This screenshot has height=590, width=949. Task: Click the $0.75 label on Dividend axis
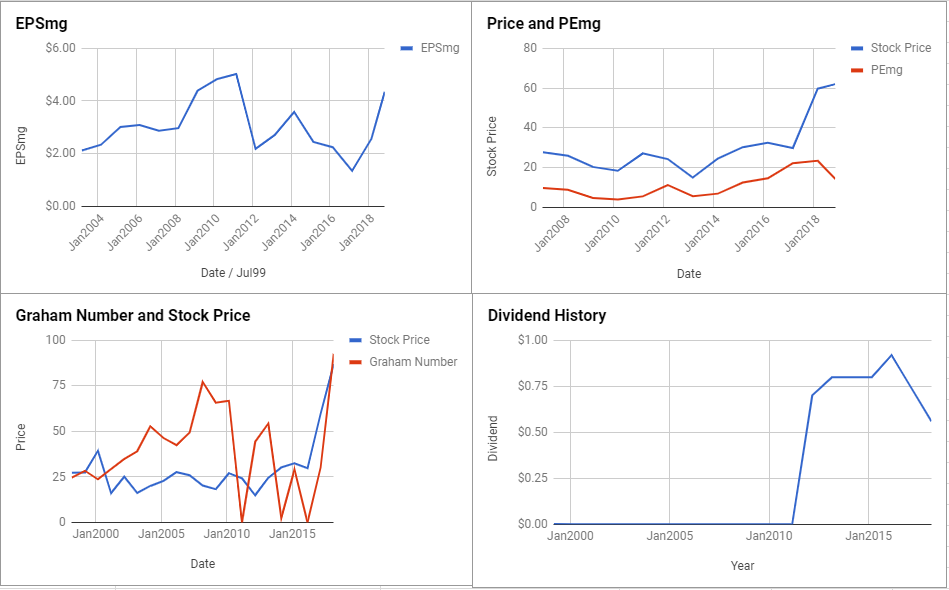[533, 386]
